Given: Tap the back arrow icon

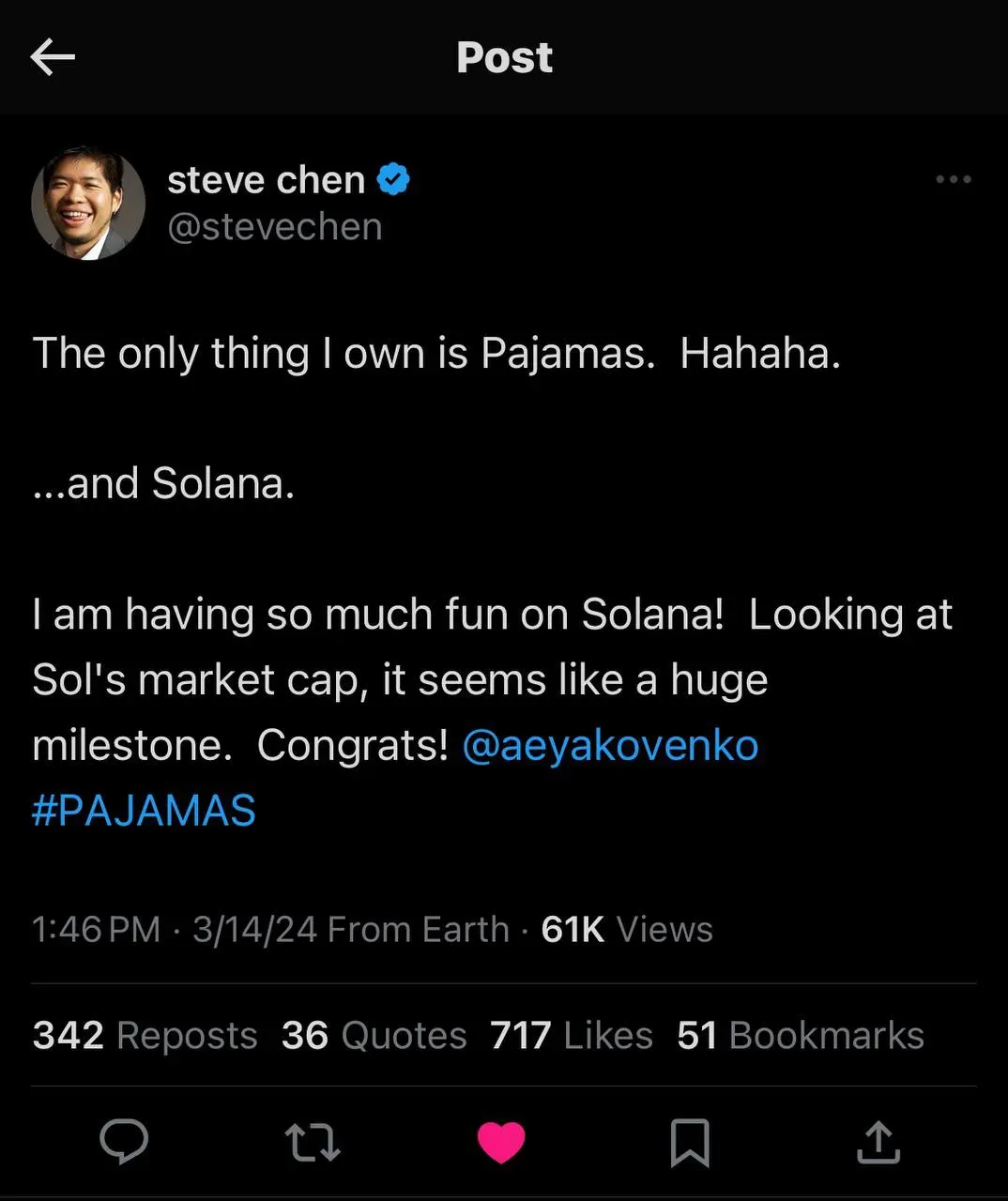Looking at the screenshot, I should [53, 57].
